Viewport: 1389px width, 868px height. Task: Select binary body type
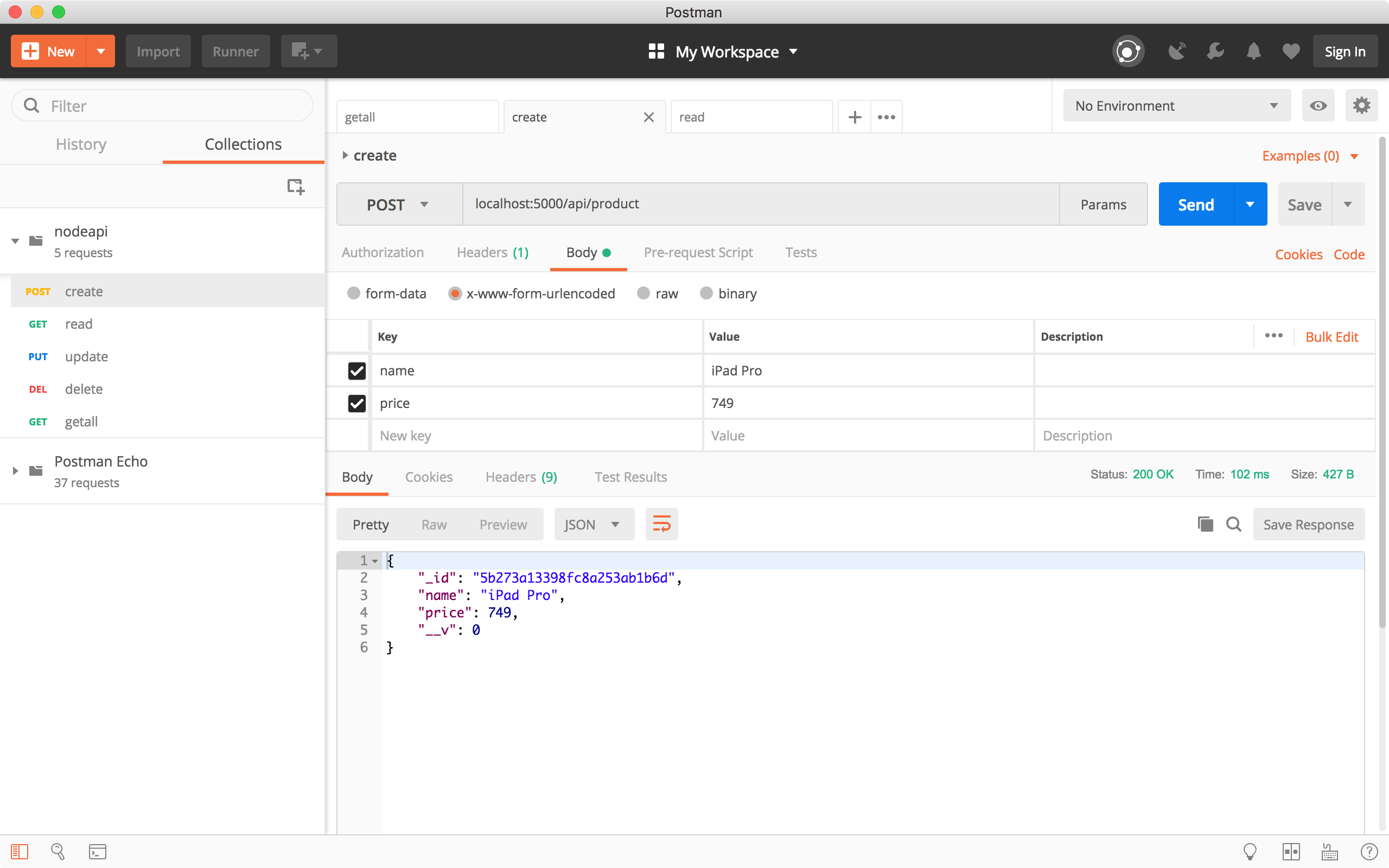coord(706,293)
